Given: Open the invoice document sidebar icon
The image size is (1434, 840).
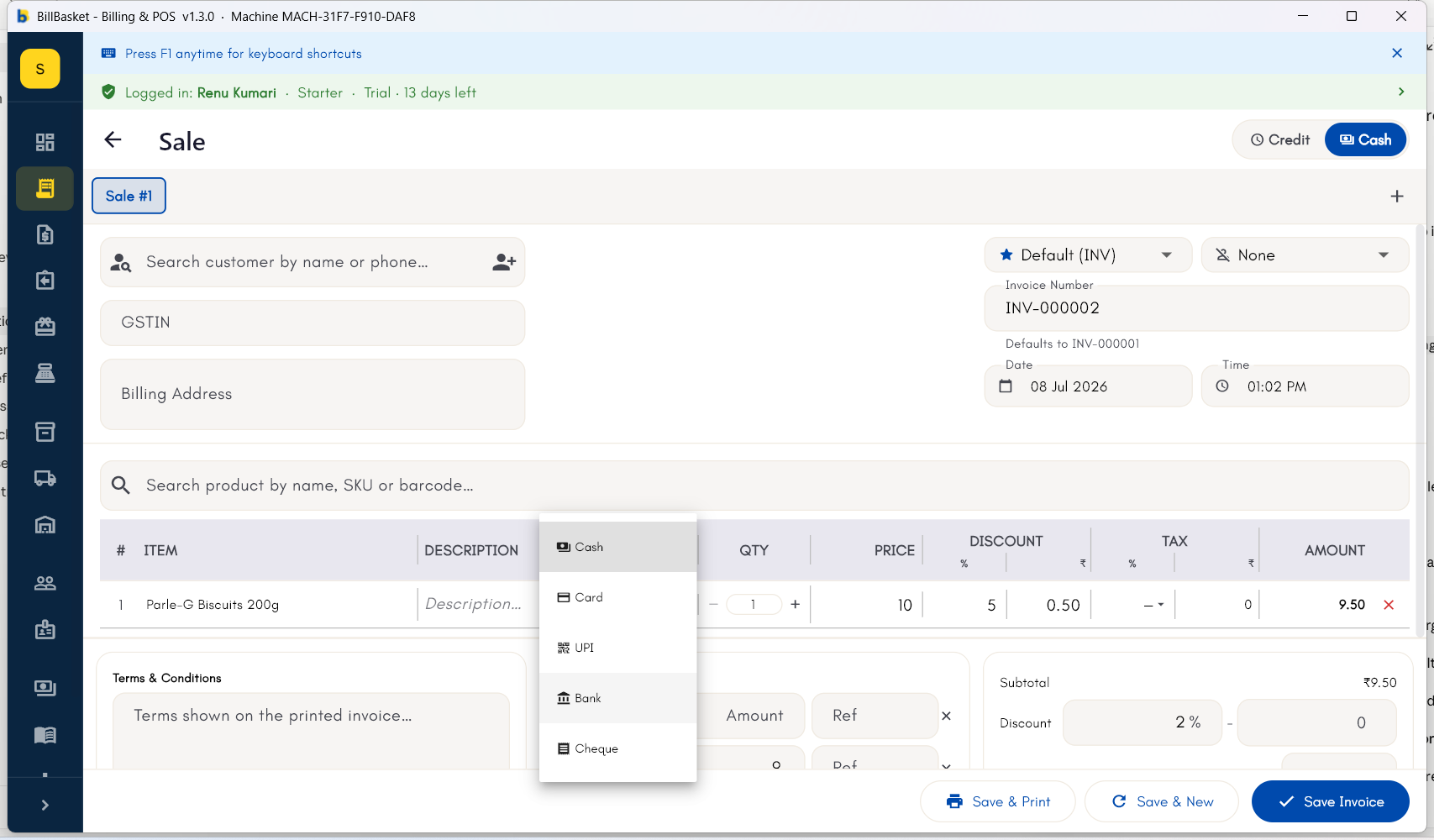Looking at the screenshot, I should coord(45,234).
